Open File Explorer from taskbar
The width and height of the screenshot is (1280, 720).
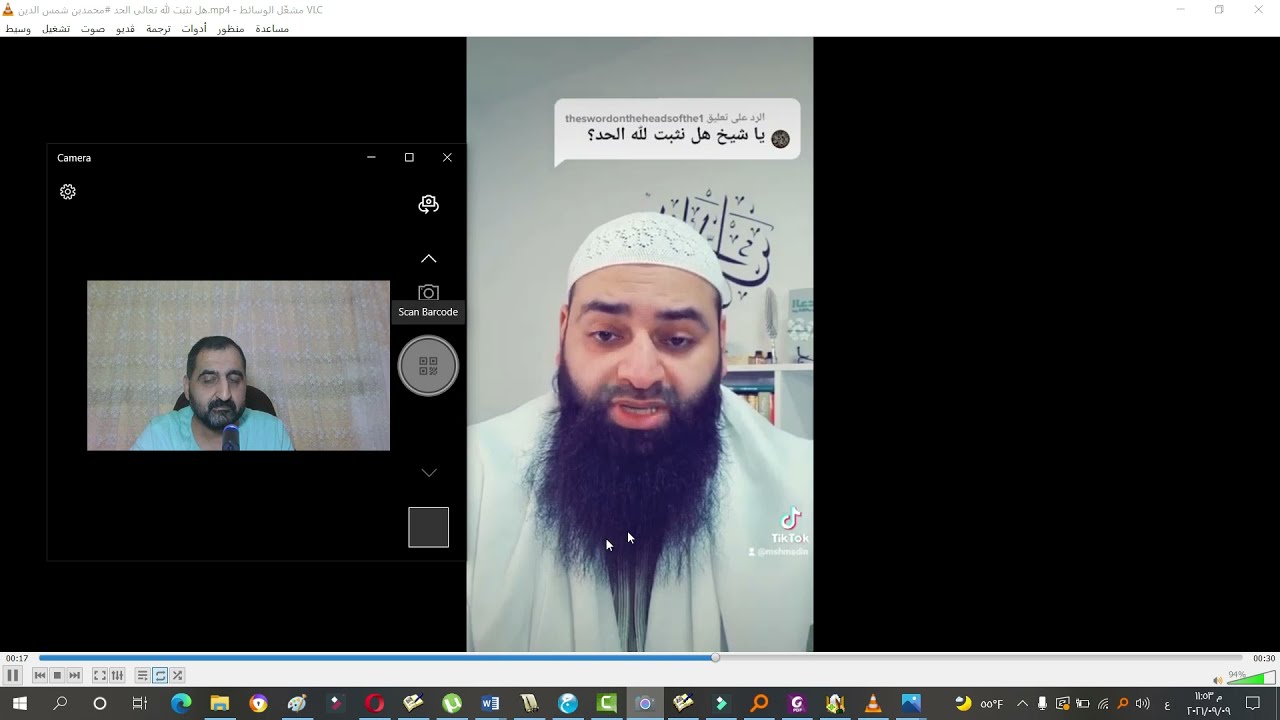220,704
